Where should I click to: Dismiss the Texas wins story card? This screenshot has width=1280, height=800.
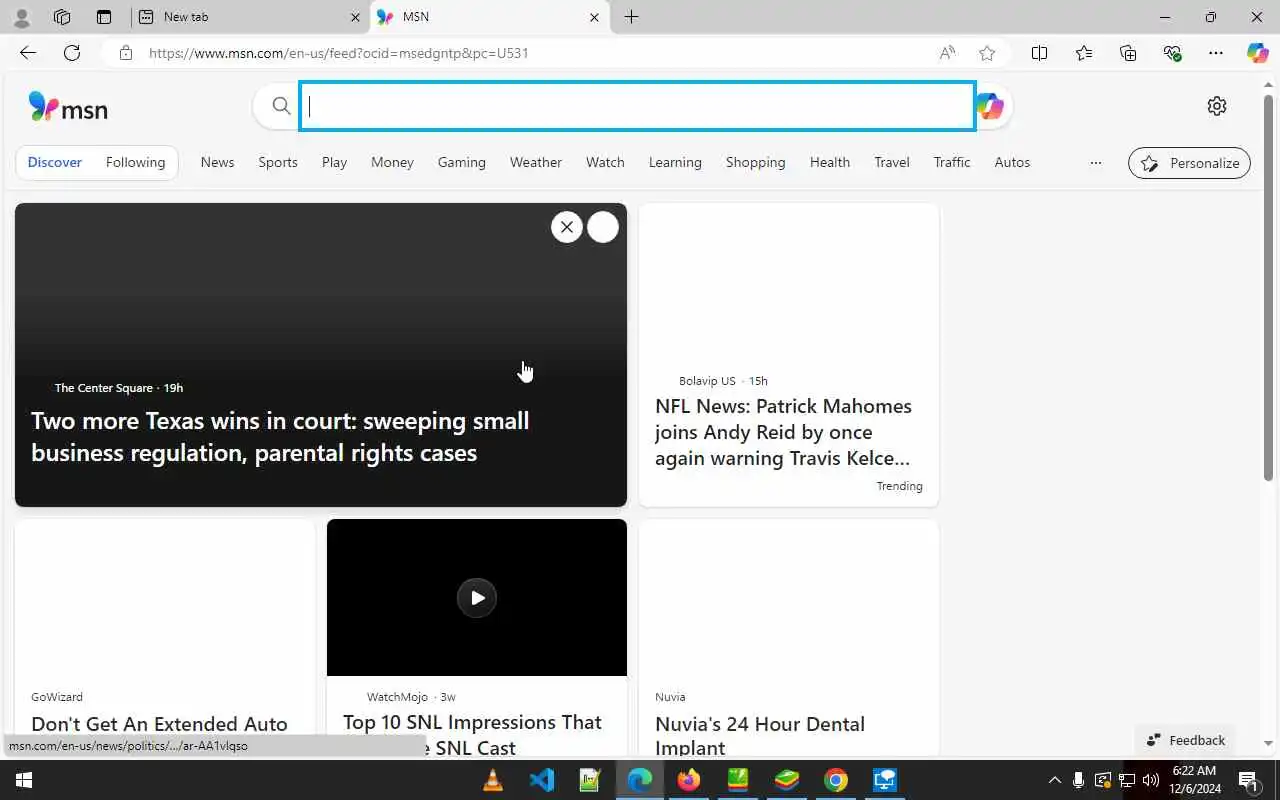pyautogui.click(x=567, y=227)
